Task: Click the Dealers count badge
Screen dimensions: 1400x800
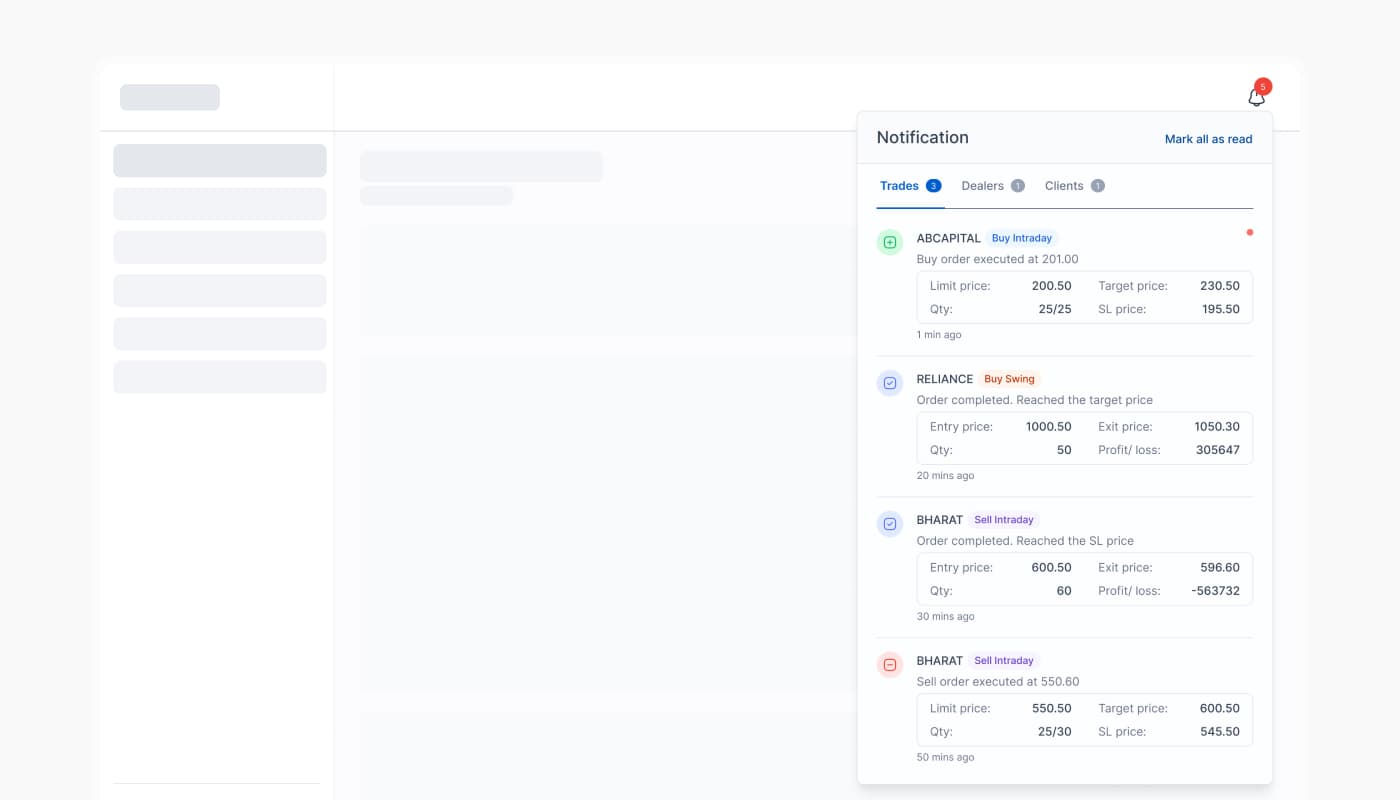Action: pos(1017,186)
